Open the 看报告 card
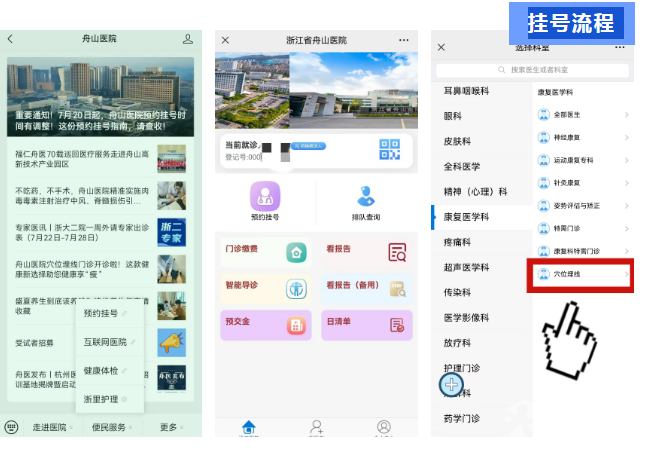This screenshot has height=463, width=662. click(x=366, y=252)
